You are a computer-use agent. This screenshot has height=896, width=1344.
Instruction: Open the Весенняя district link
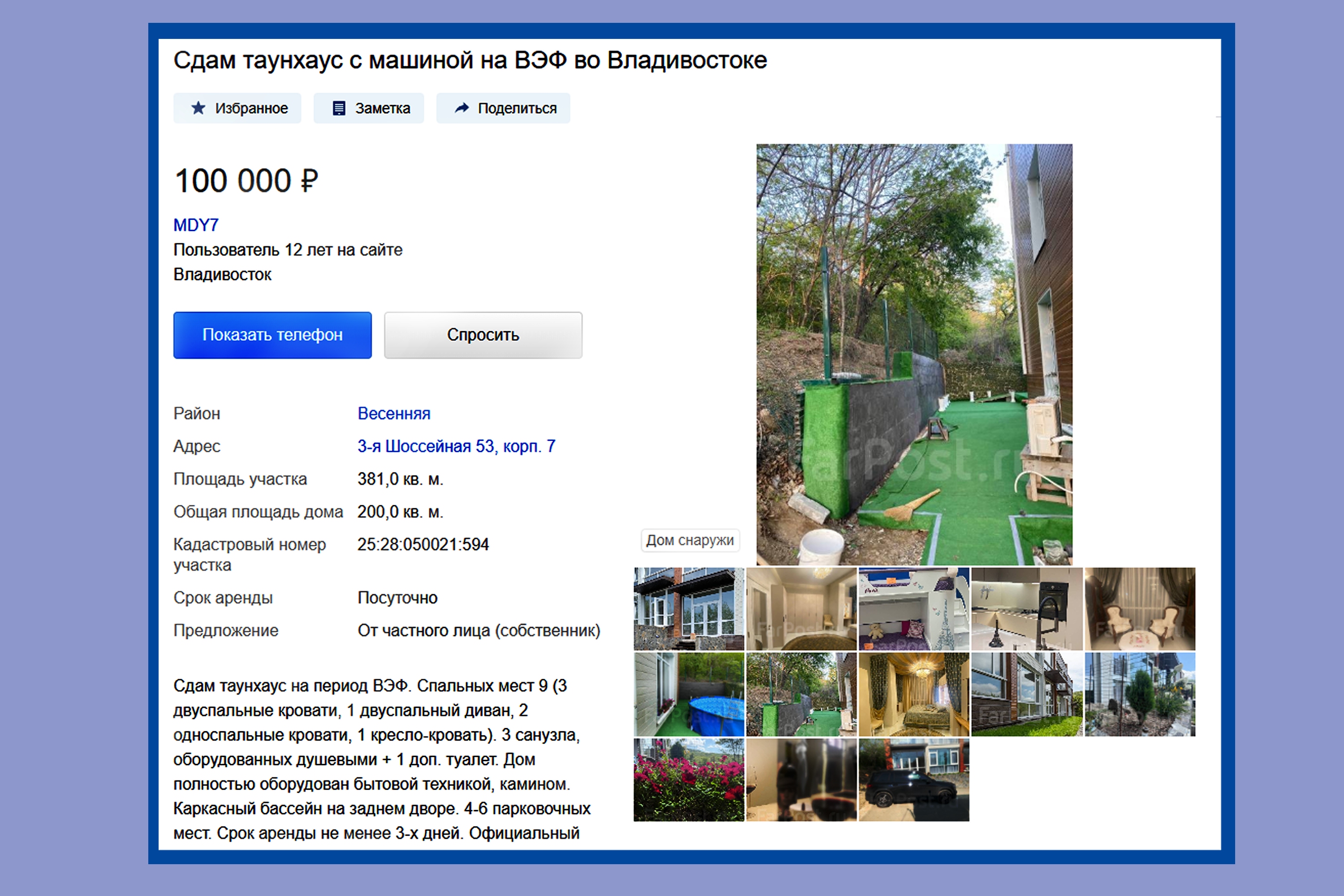394,413
